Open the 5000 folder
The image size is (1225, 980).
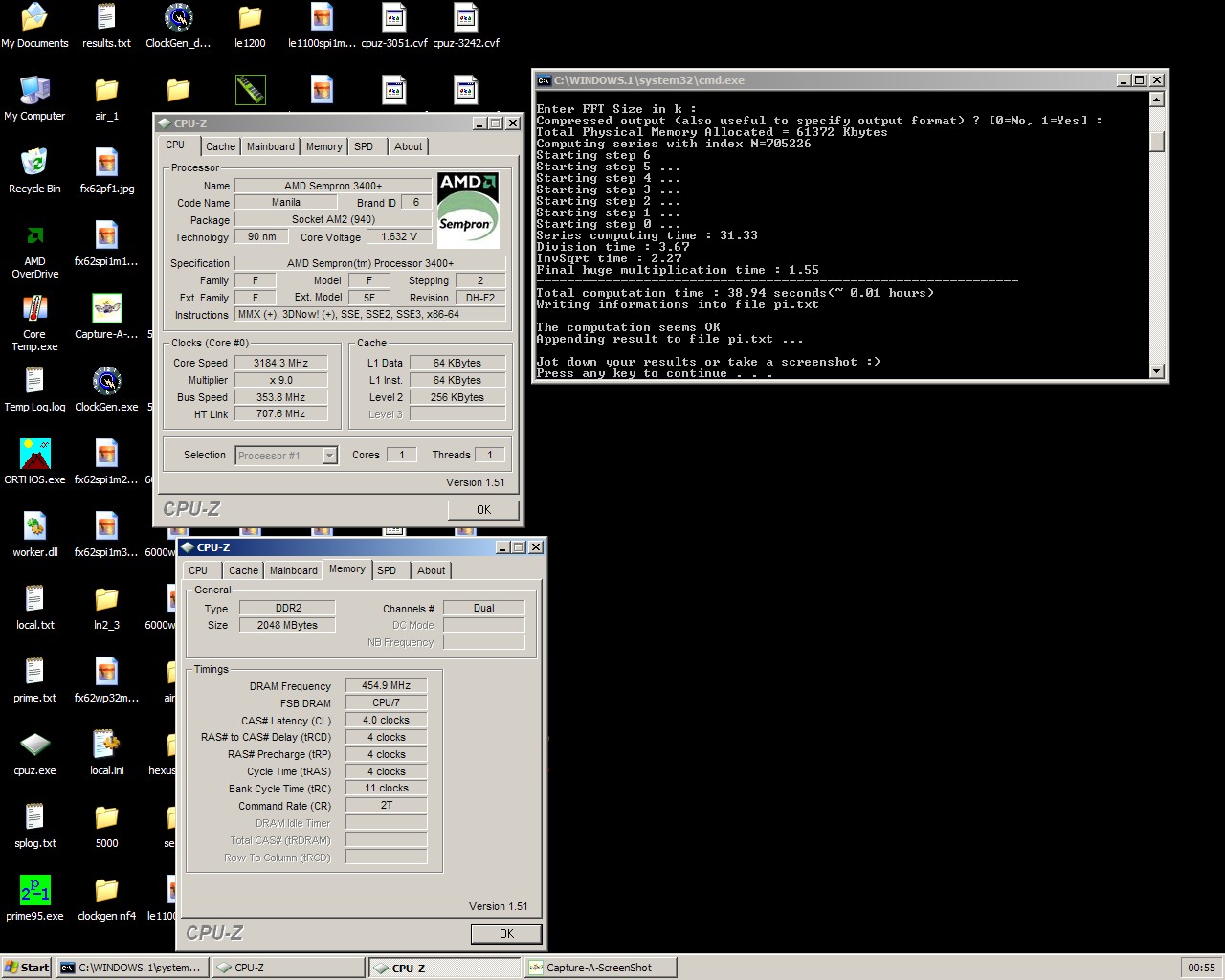(106, 826)
